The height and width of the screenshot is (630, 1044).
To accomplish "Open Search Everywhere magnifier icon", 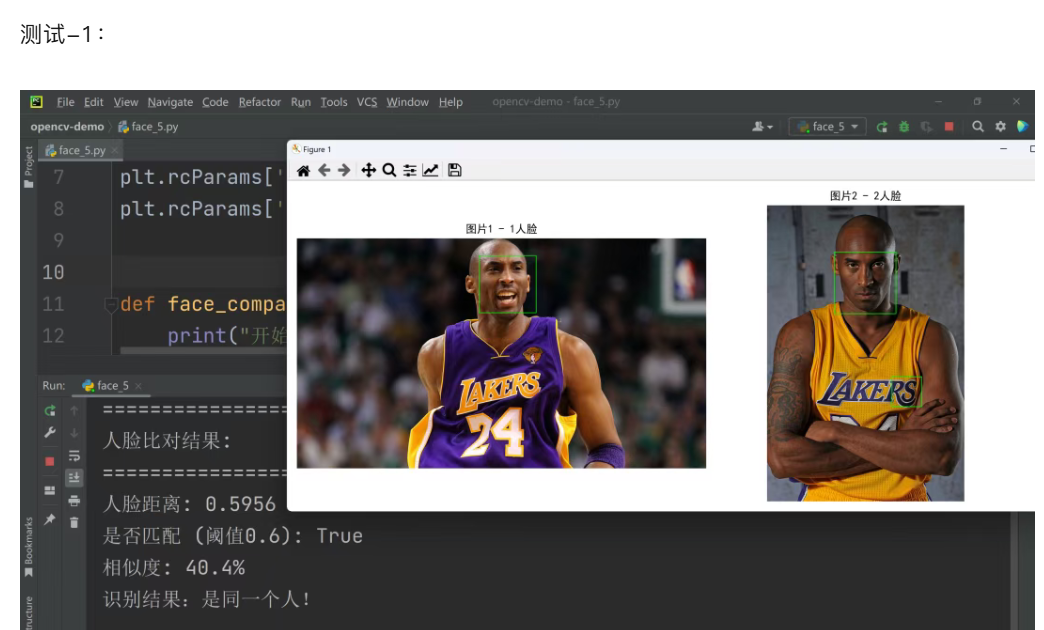I will pos(978,127).
